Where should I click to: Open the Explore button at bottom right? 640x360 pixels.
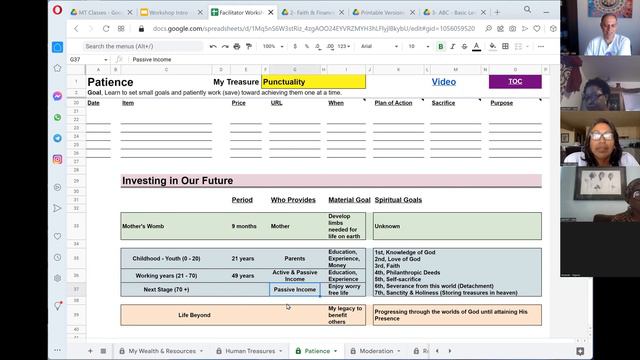point(580,351)
